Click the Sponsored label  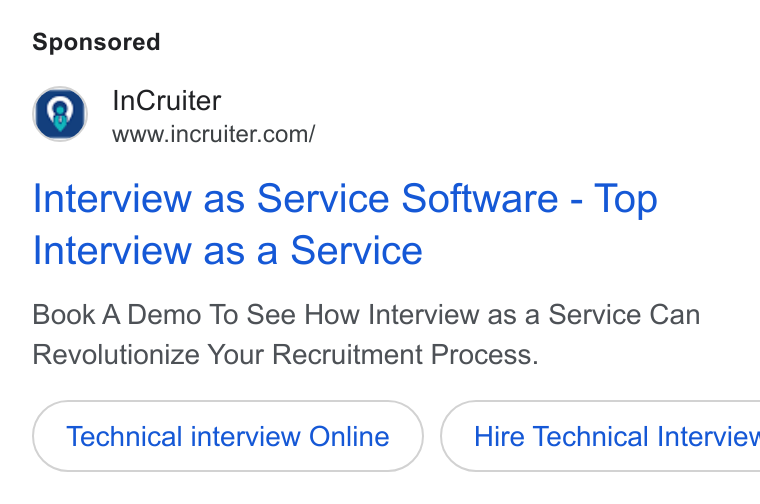coord(96,42)
